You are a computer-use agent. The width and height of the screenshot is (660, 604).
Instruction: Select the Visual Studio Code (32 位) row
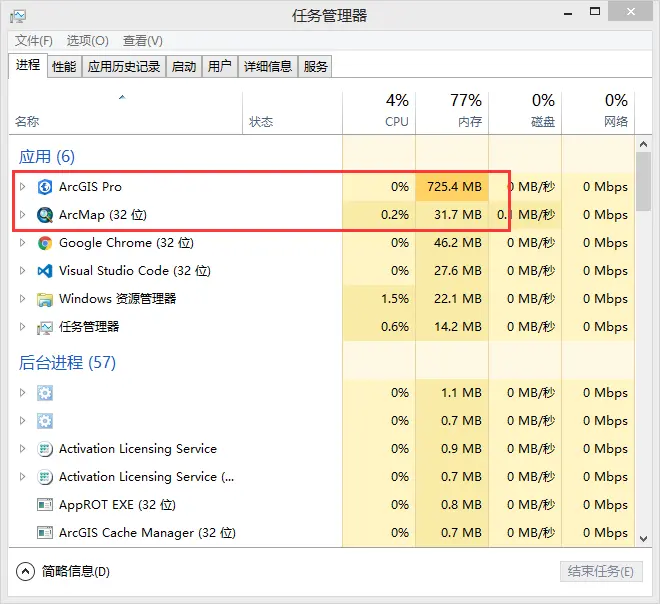click(x=322, y=271)
